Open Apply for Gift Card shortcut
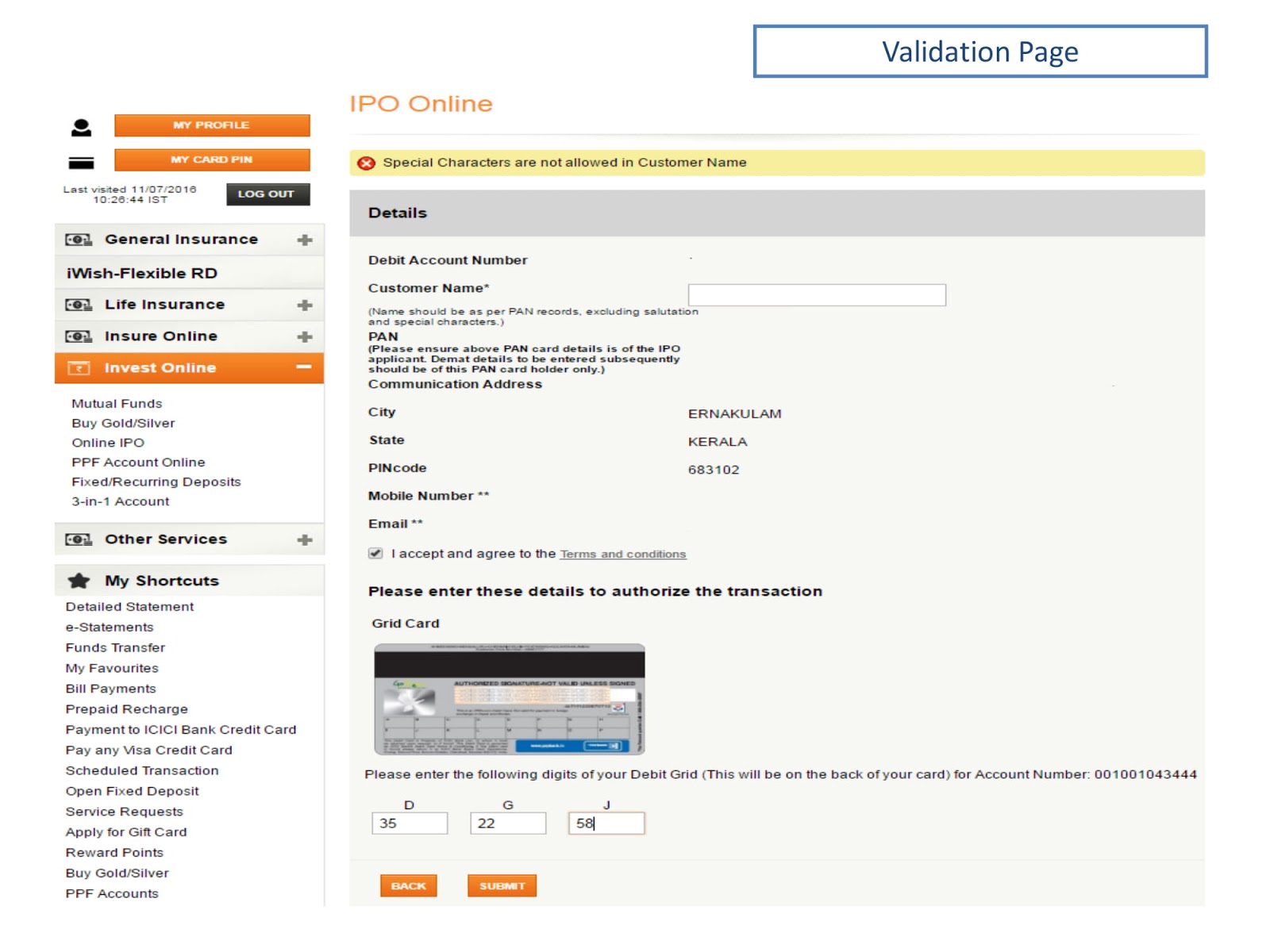The width and height of the screenshot is (1270, 952). point(126,832)
